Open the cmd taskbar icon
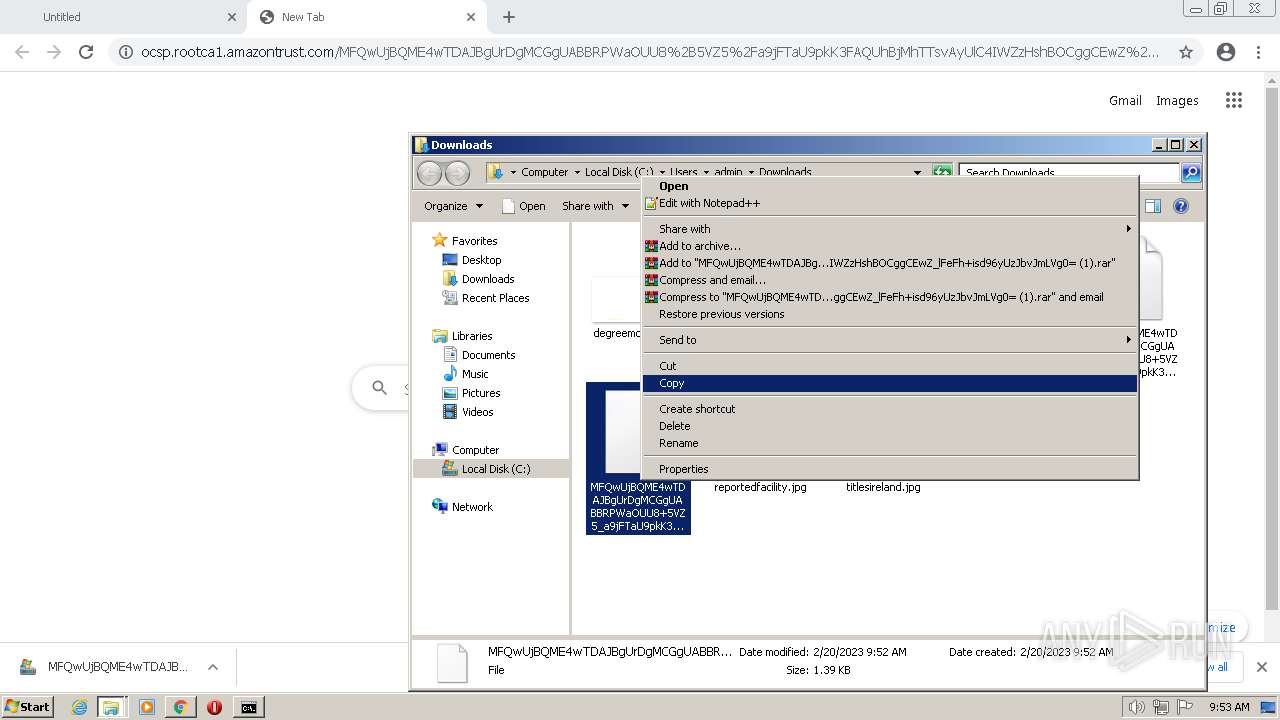The image size is (1280, 720). (x=248, y=707)
